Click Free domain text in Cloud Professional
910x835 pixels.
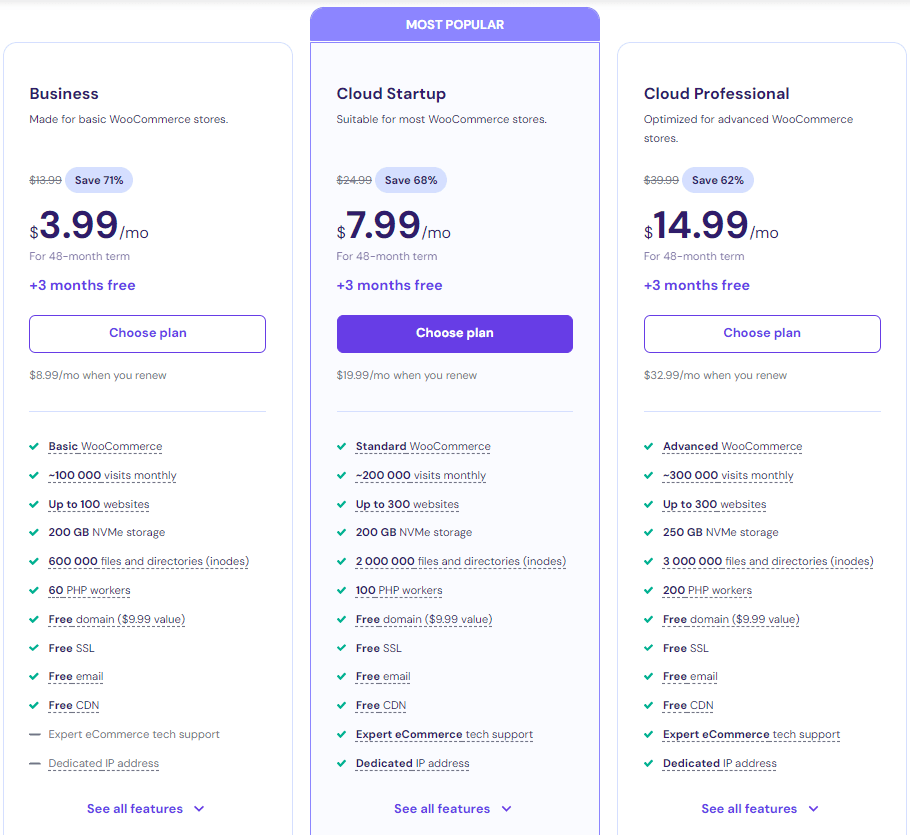point(731,619)
